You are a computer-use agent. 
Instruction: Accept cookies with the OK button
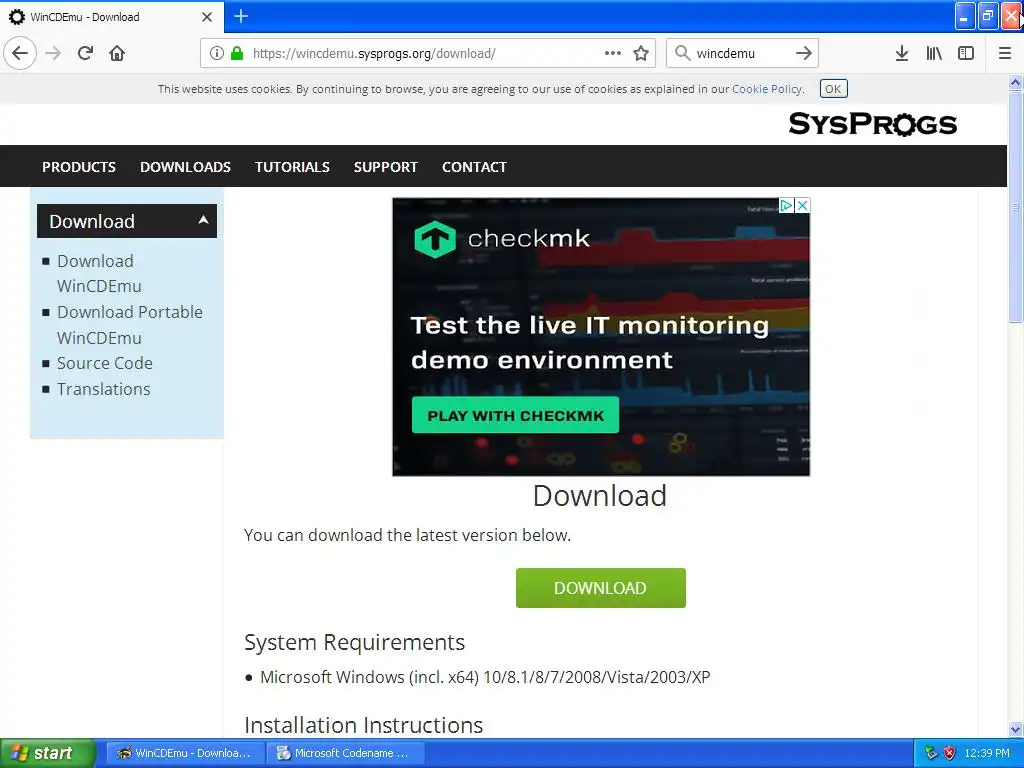coord(833,89)
